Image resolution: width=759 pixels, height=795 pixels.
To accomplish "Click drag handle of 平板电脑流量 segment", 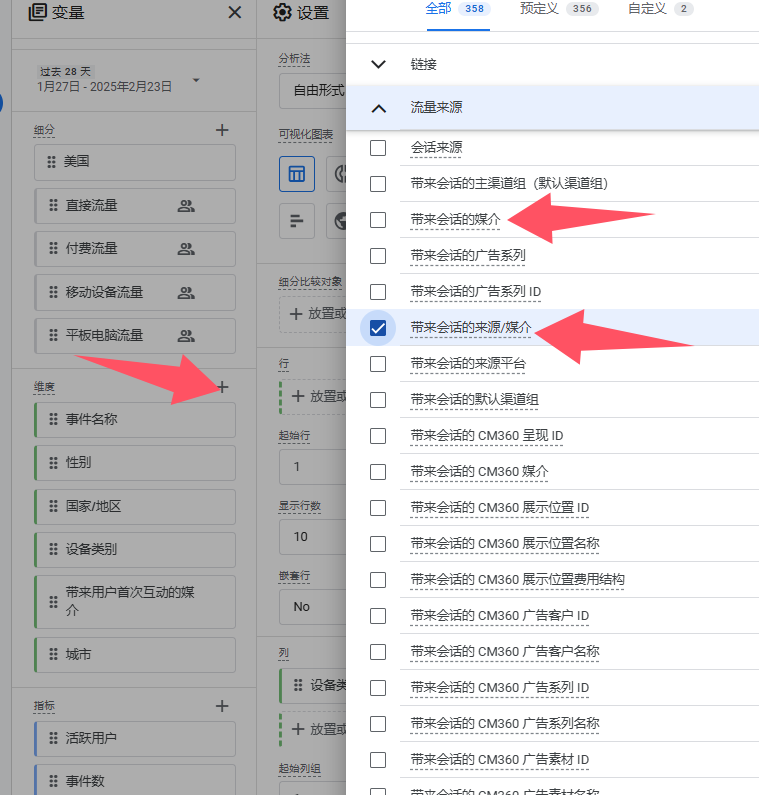I will coord(53,335).
